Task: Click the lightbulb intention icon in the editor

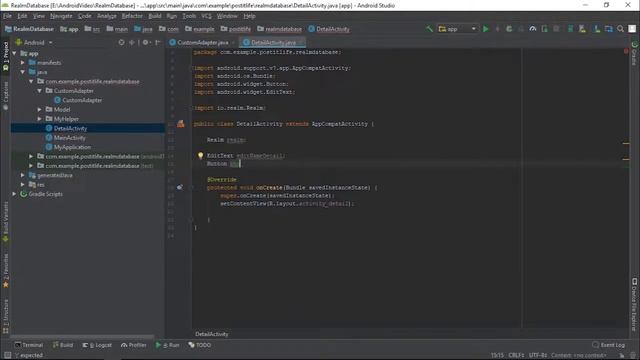Action: click(200, 156)
